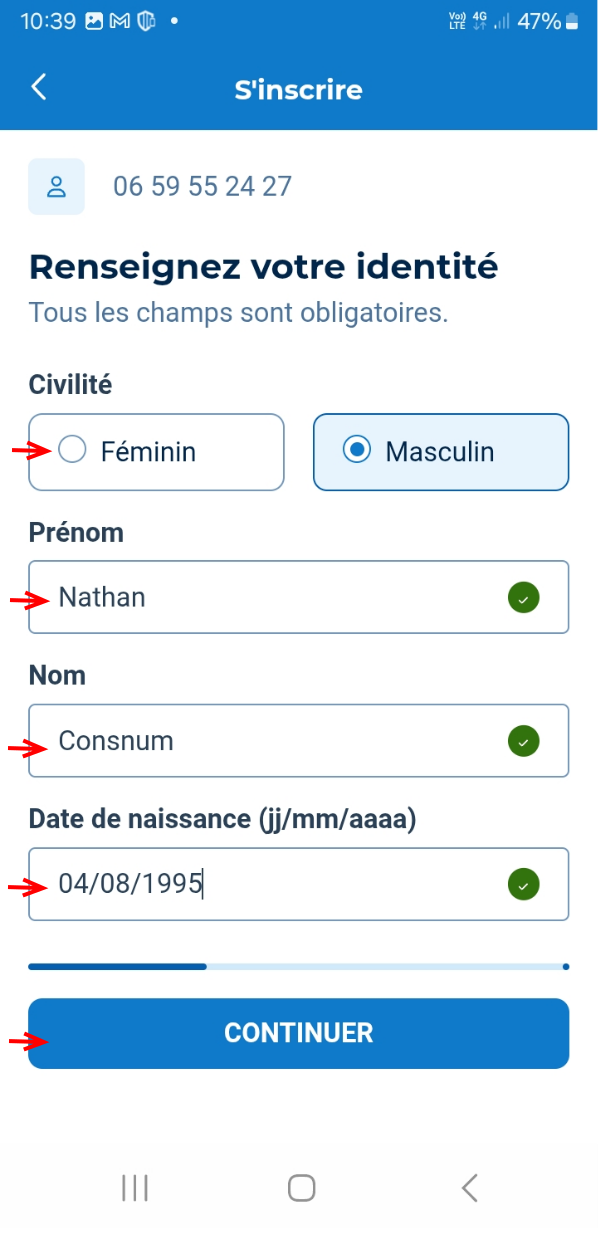Tap the green checkmark in Nom field

coord(523,741)
